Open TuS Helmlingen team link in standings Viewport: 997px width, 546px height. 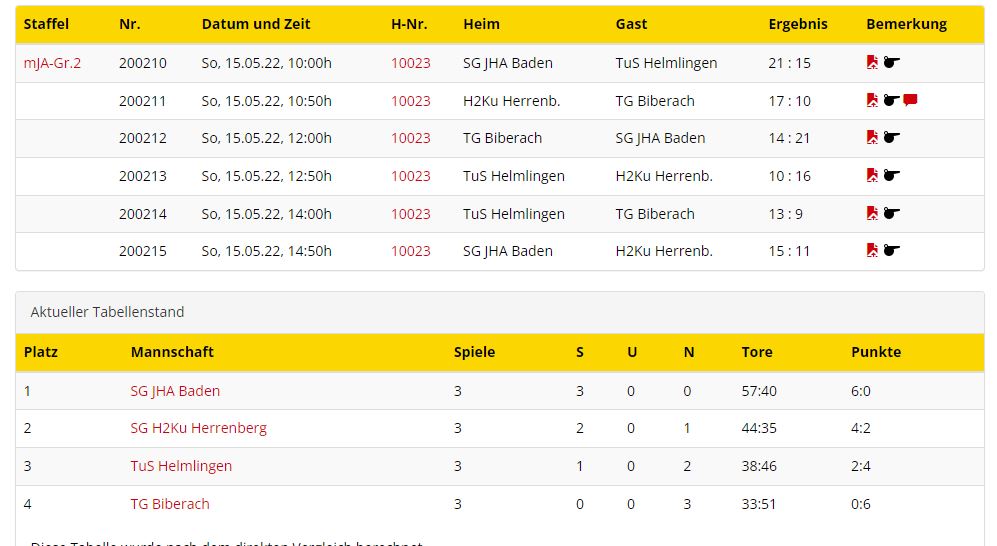[181, 466]
